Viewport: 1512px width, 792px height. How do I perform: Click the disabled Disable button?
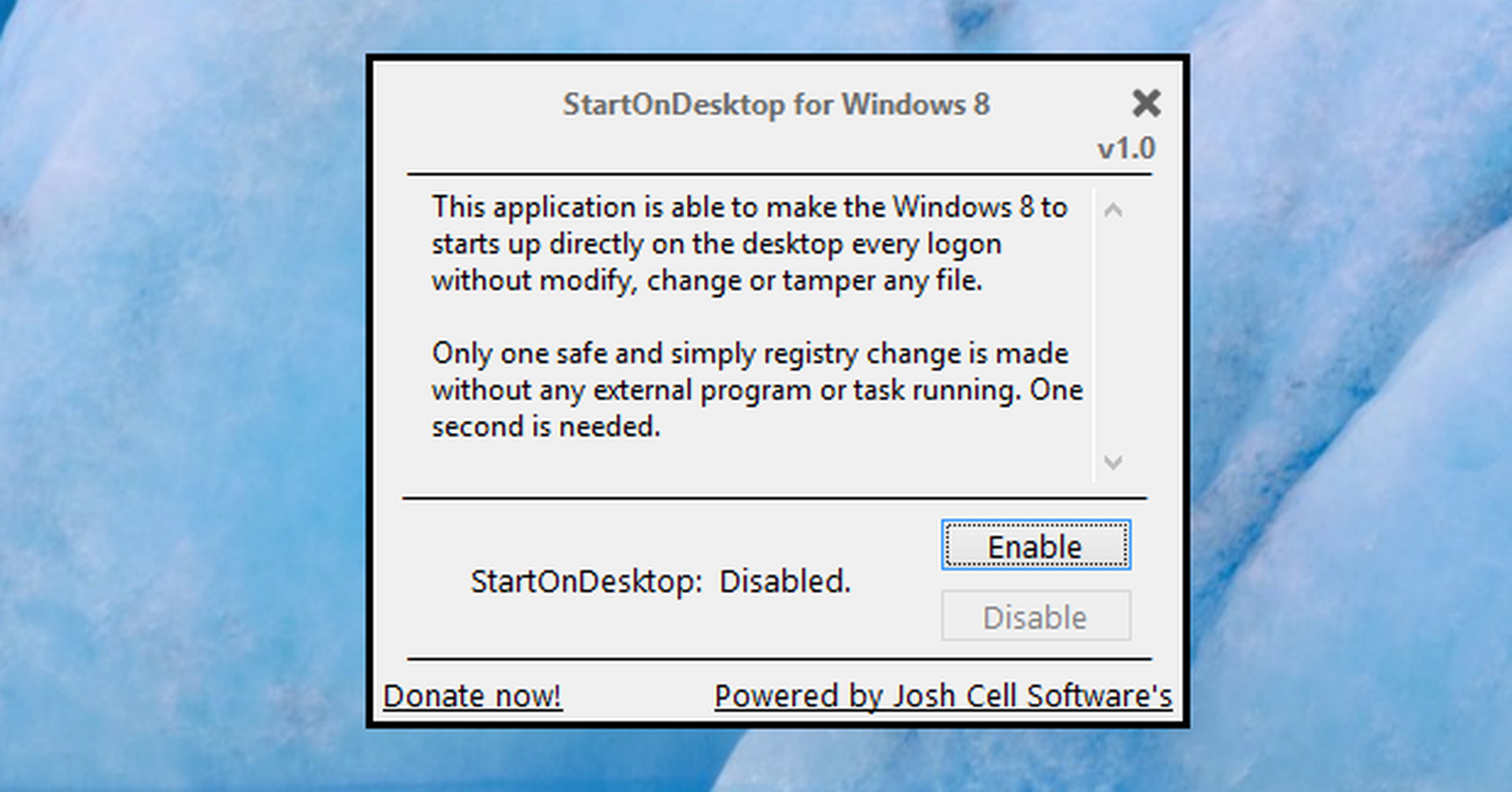click(x=1034, y=616)
